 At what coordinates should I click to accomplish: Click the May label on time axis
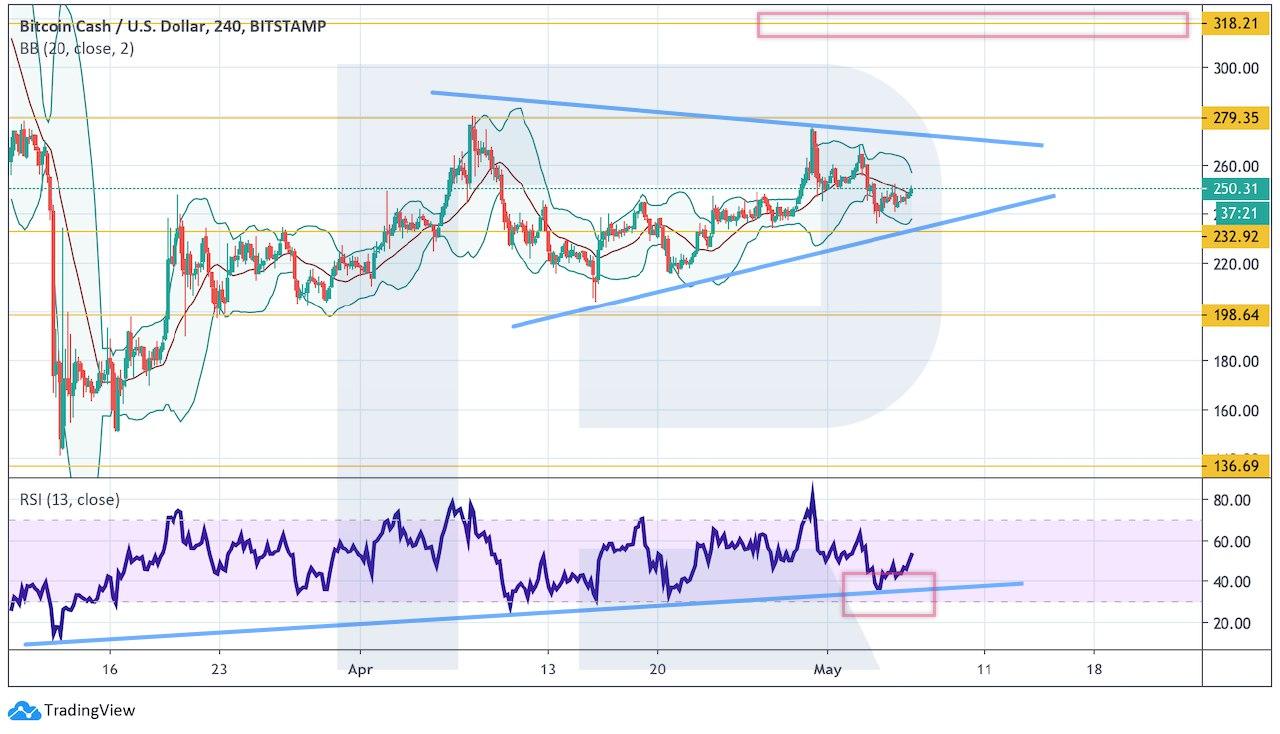(829, 669)
